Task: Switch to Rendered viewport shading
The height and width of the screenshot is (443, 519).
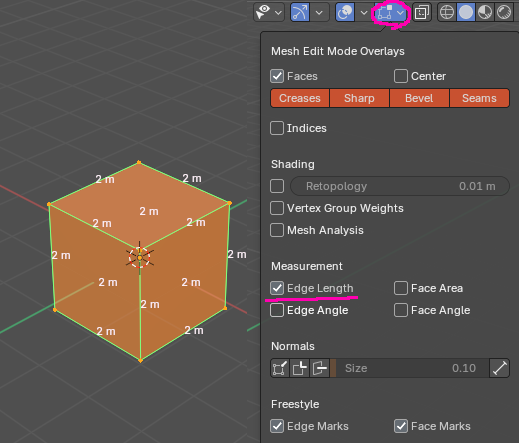Action: [504, 13]
